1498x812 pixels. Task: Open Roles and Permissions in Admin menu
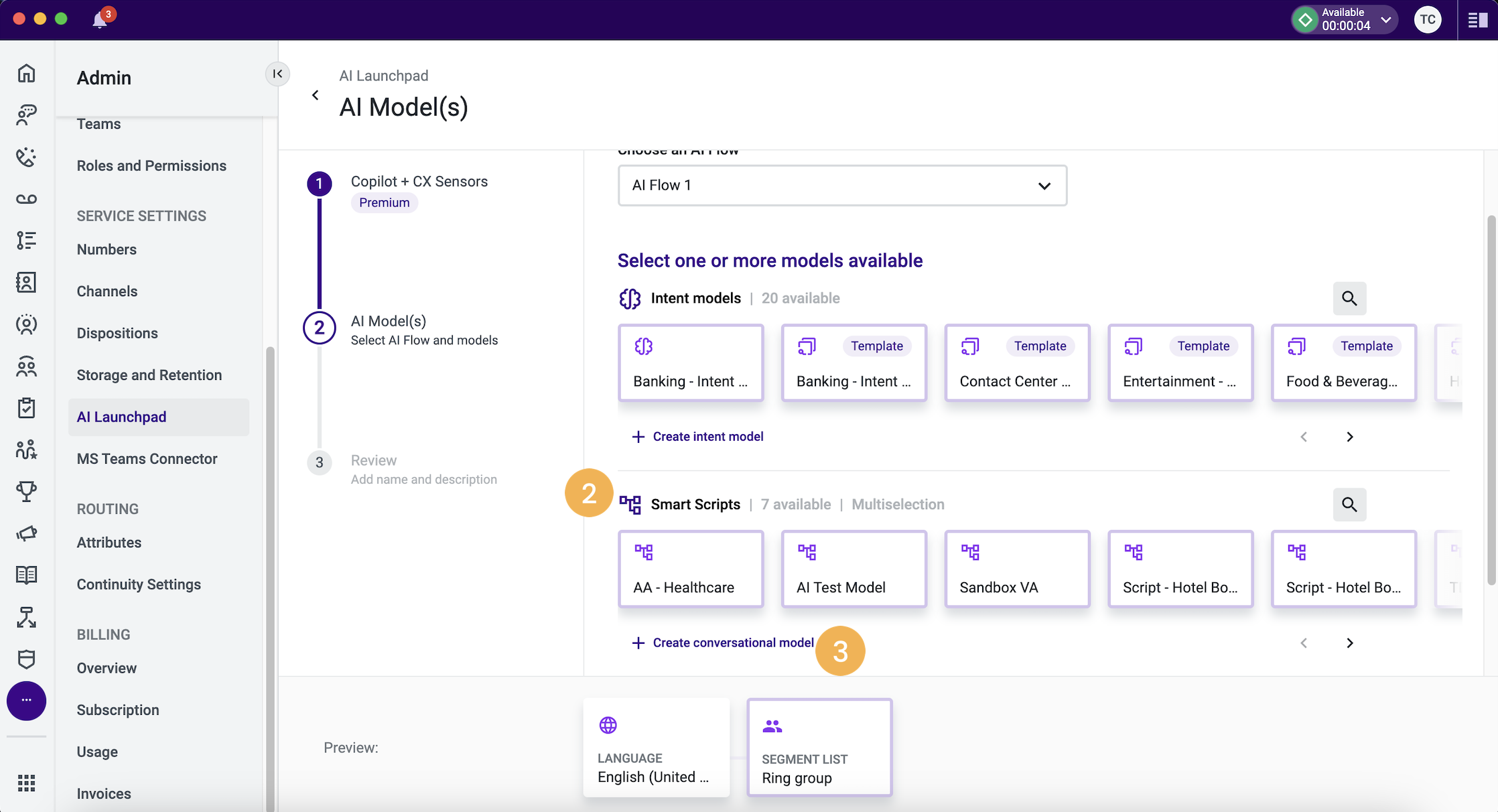pos(151,165)
